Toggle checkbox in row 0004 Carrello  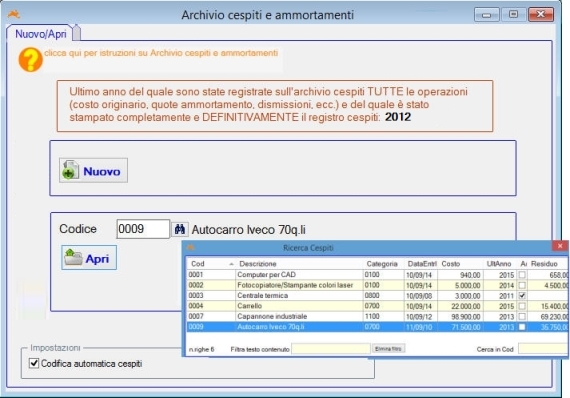point(522,306)
